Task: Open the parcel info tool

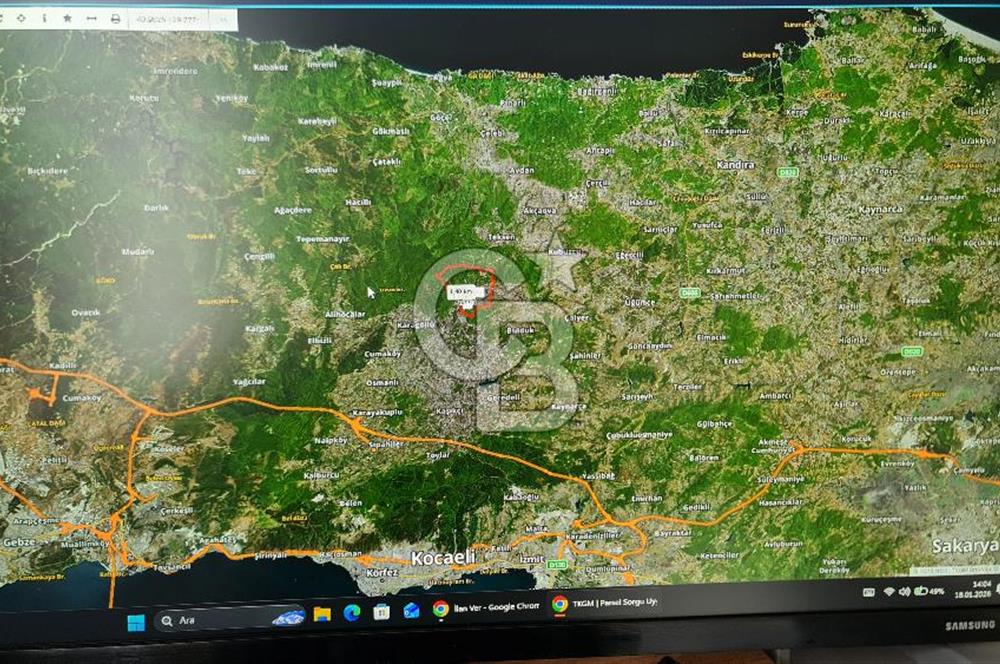Action: pos(44,17)
